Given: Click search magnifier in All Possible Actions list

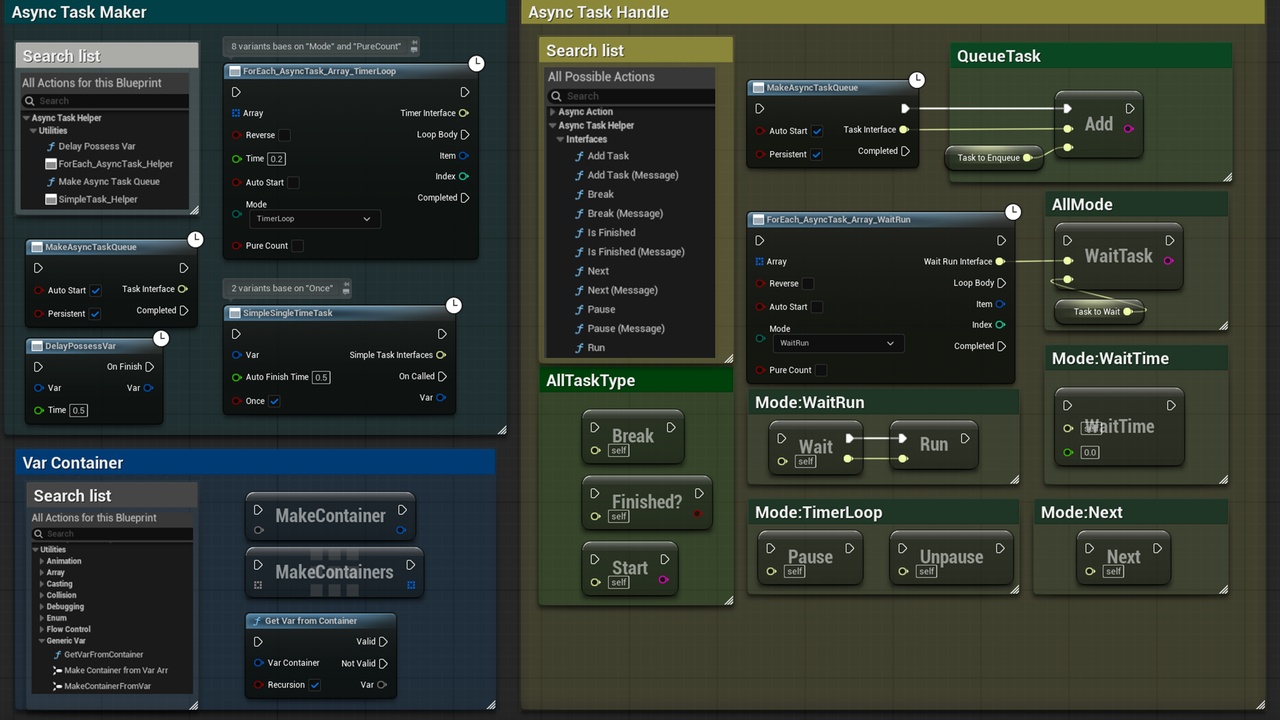Looking at the screenshot, I should point(558,97).
